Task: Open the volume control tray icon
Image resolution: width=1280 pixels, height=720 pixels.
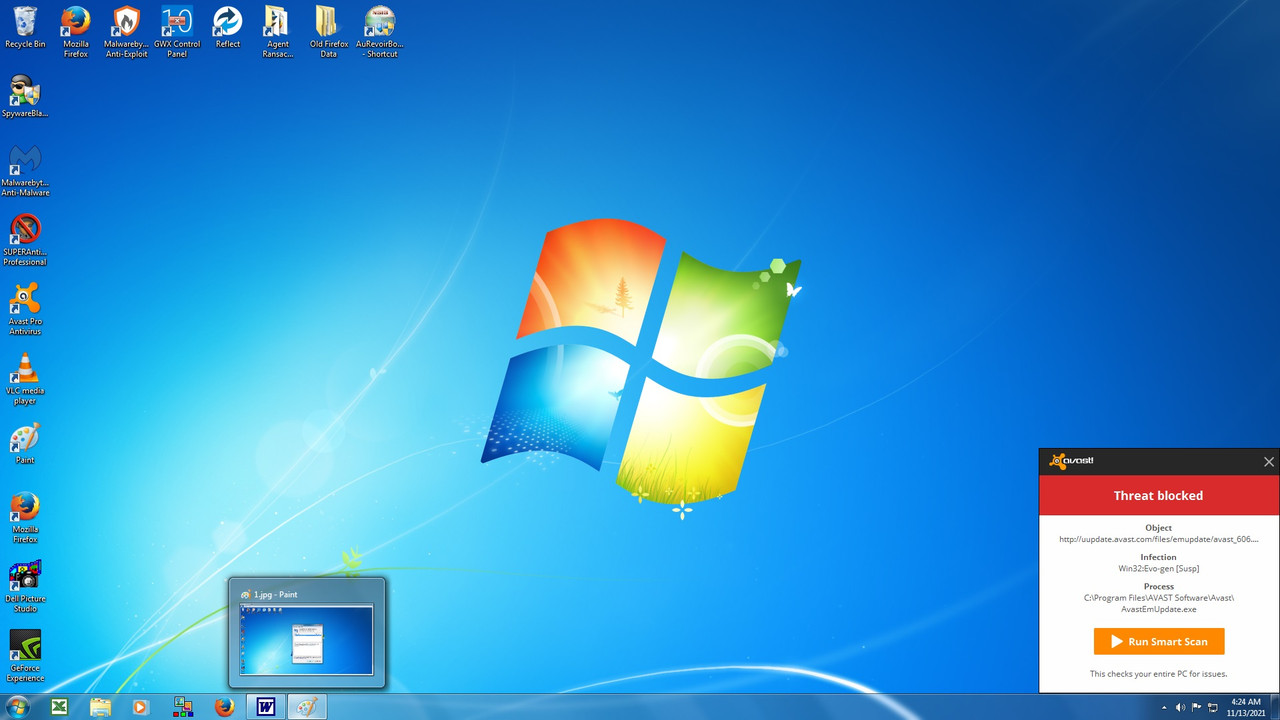Action: pyautogui.click(x=1180, y=707)
